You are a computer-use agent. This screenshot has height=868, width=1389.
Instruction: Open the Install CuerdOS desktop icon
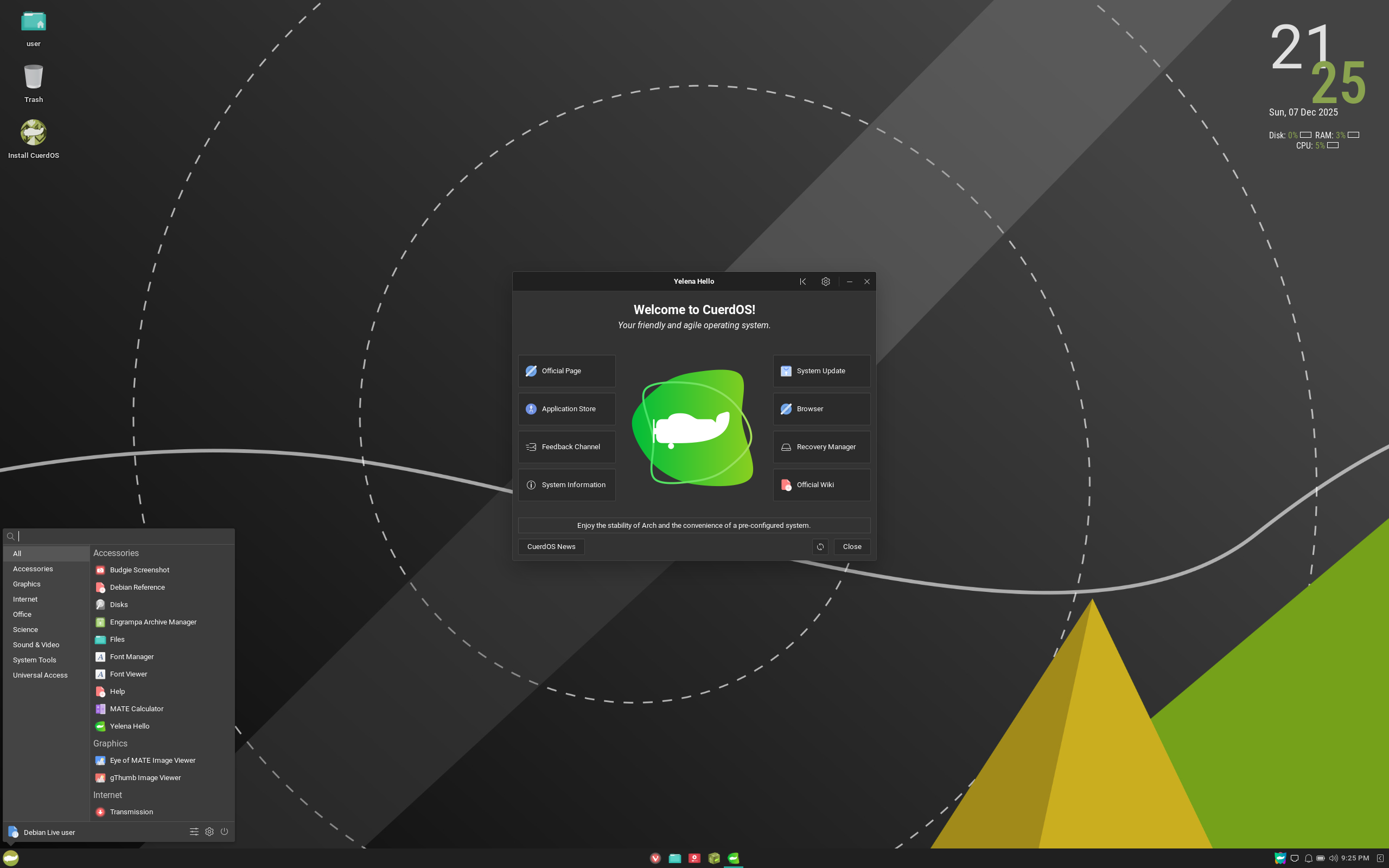tap(33, 139)
